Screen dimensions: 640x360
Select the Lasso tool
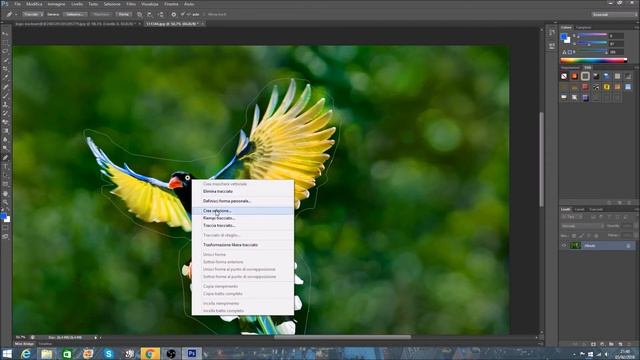point(5,51)
